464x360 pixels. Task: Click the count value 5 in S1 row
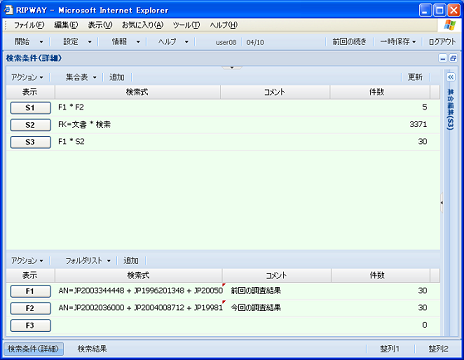(424, 107)
